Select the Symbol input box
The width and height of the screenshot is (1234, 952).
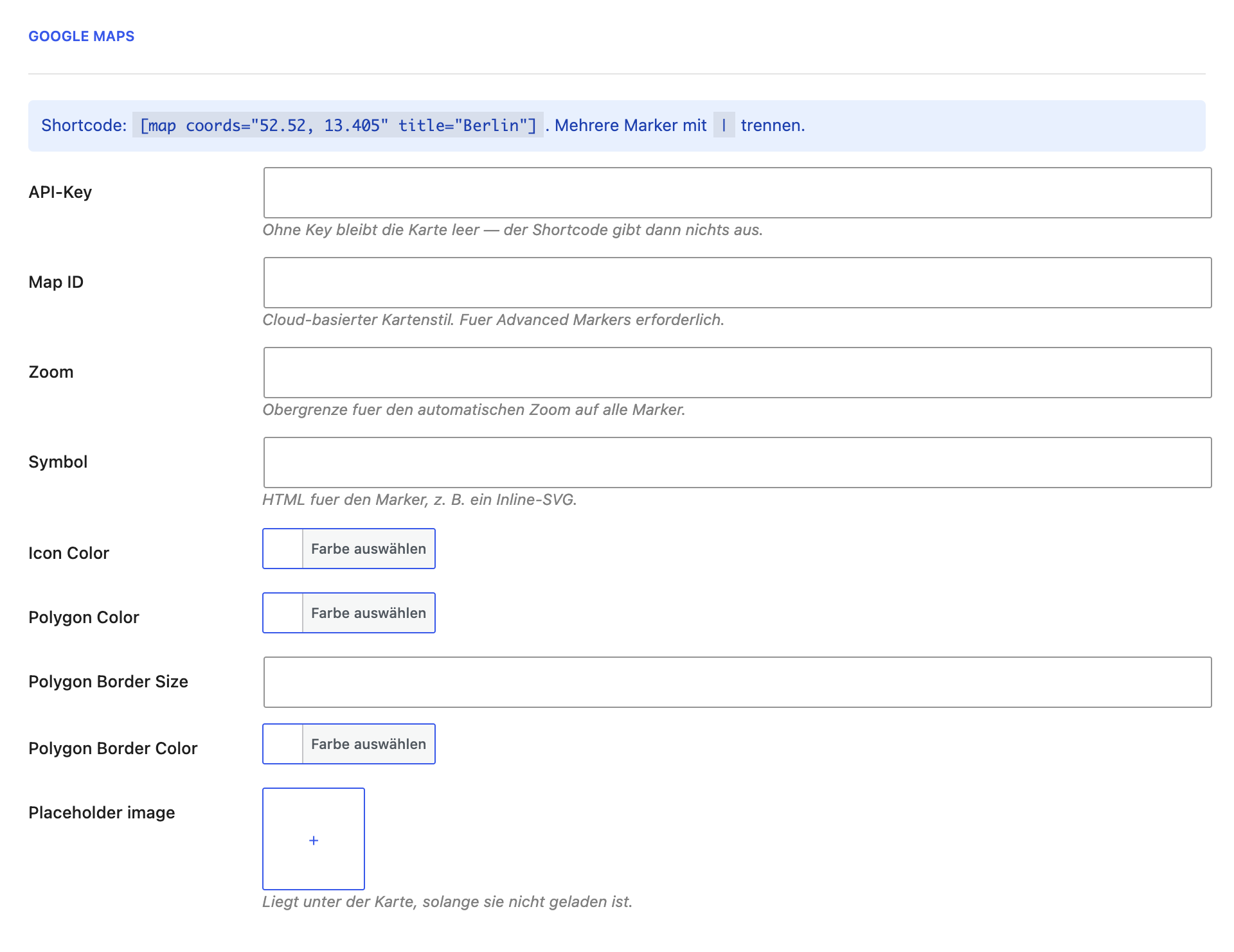click(737, 463)
